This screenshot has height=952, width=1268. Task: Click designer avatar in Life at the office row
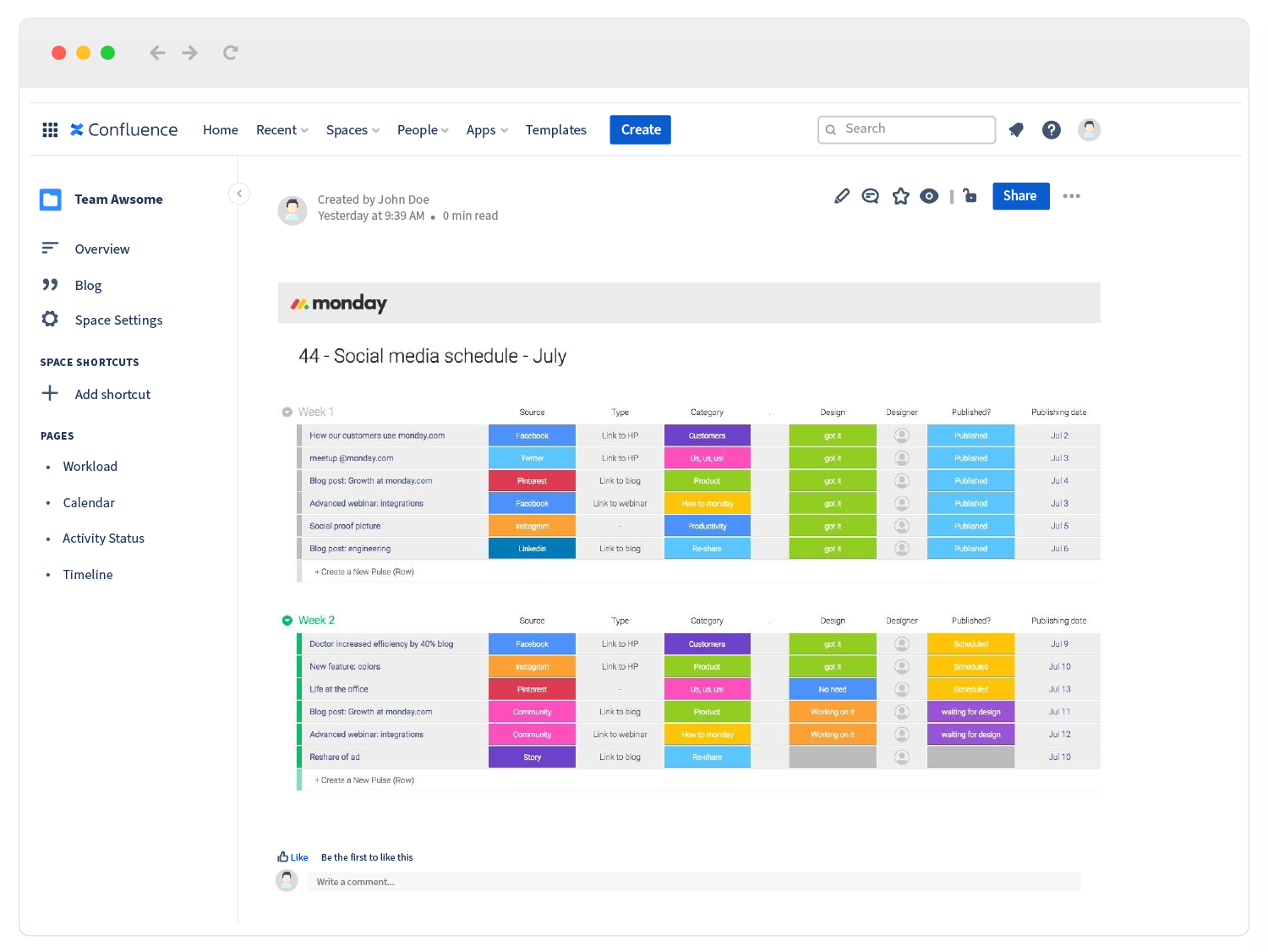(902, 689)
